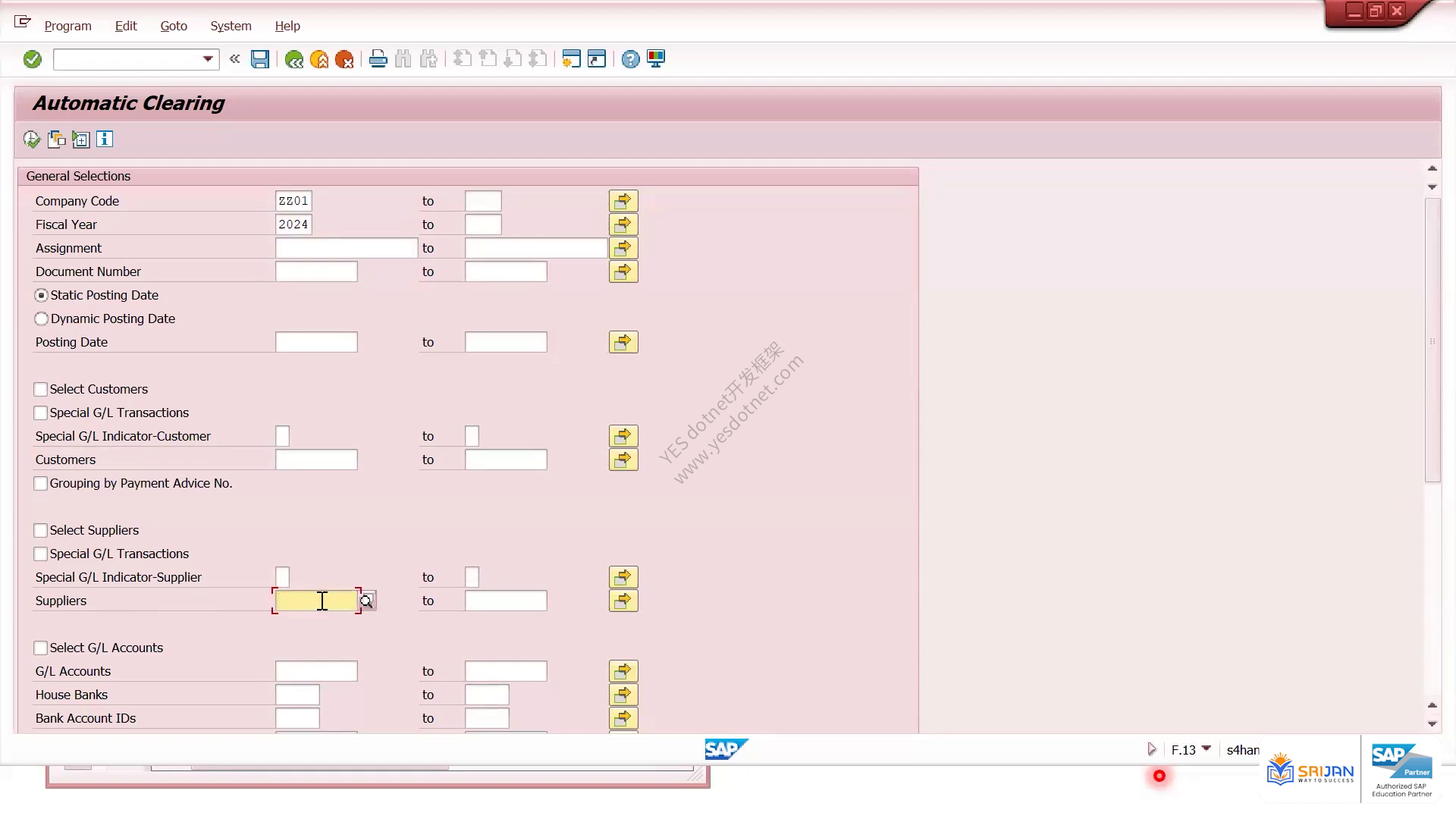The height and width of the screenshot is (819, 1456).
Task: Click the red Cancel icon
Action: [344, 59]
